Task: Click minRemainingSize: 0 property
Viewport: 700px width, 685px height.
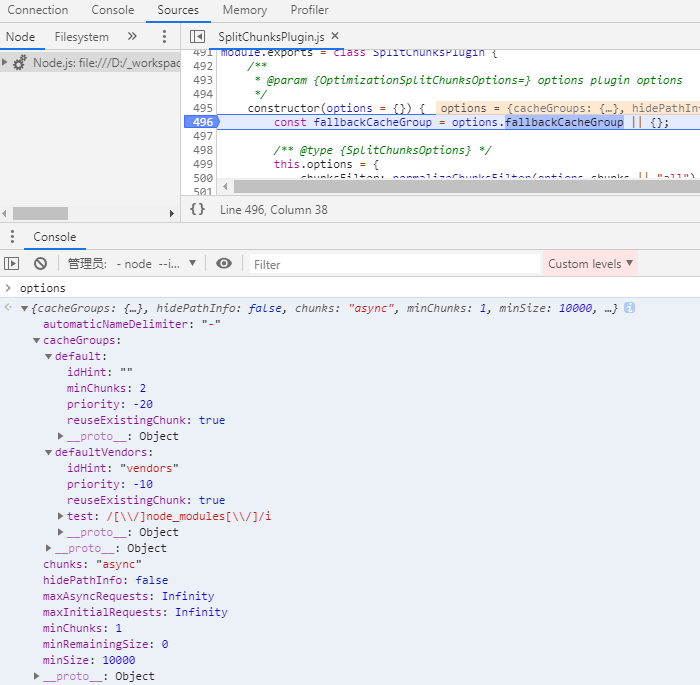Action: tap(105, 644)
